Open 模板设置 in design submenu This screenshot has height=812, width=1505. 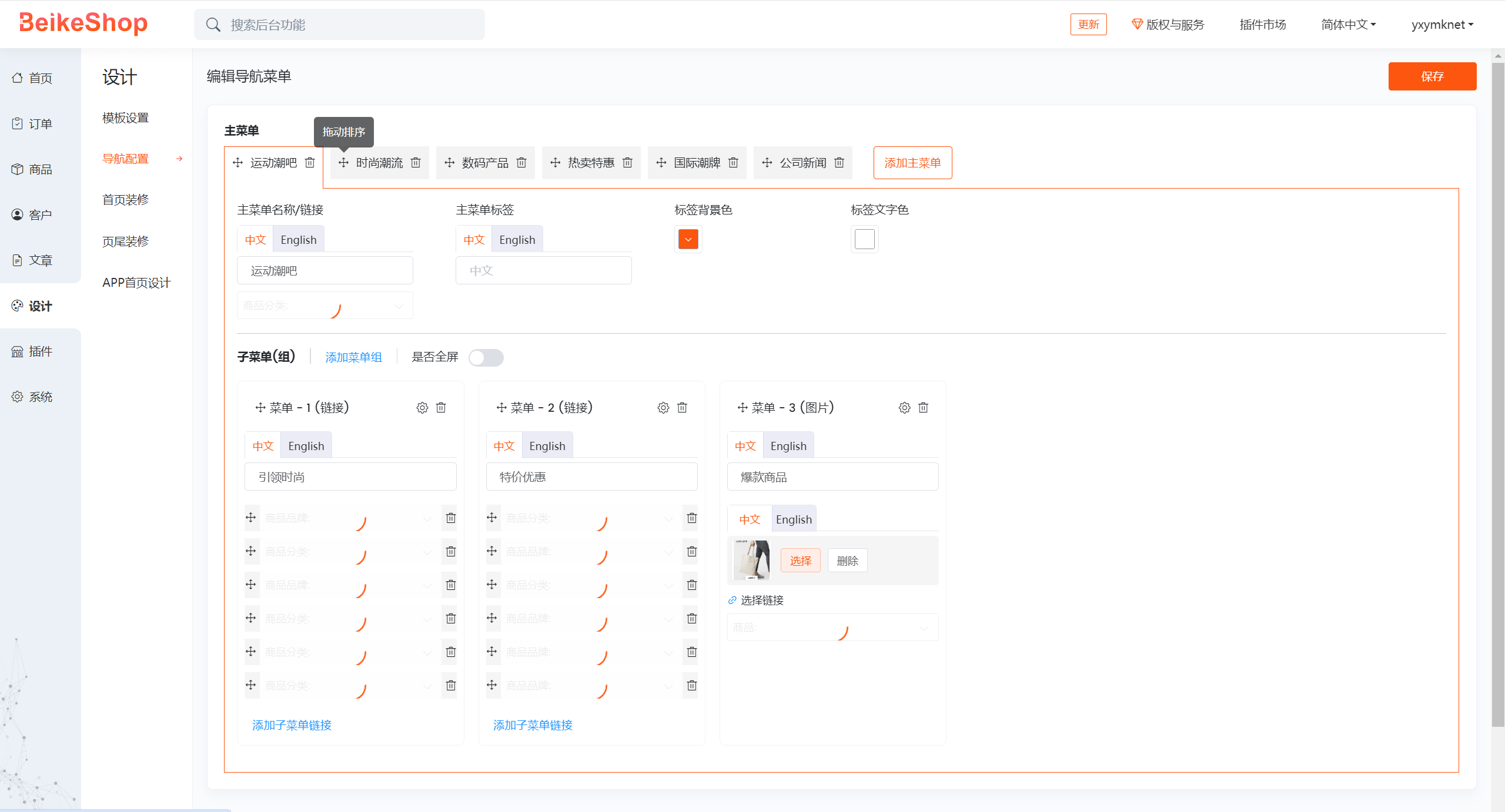pyautogui.click(x=126, y=118)
